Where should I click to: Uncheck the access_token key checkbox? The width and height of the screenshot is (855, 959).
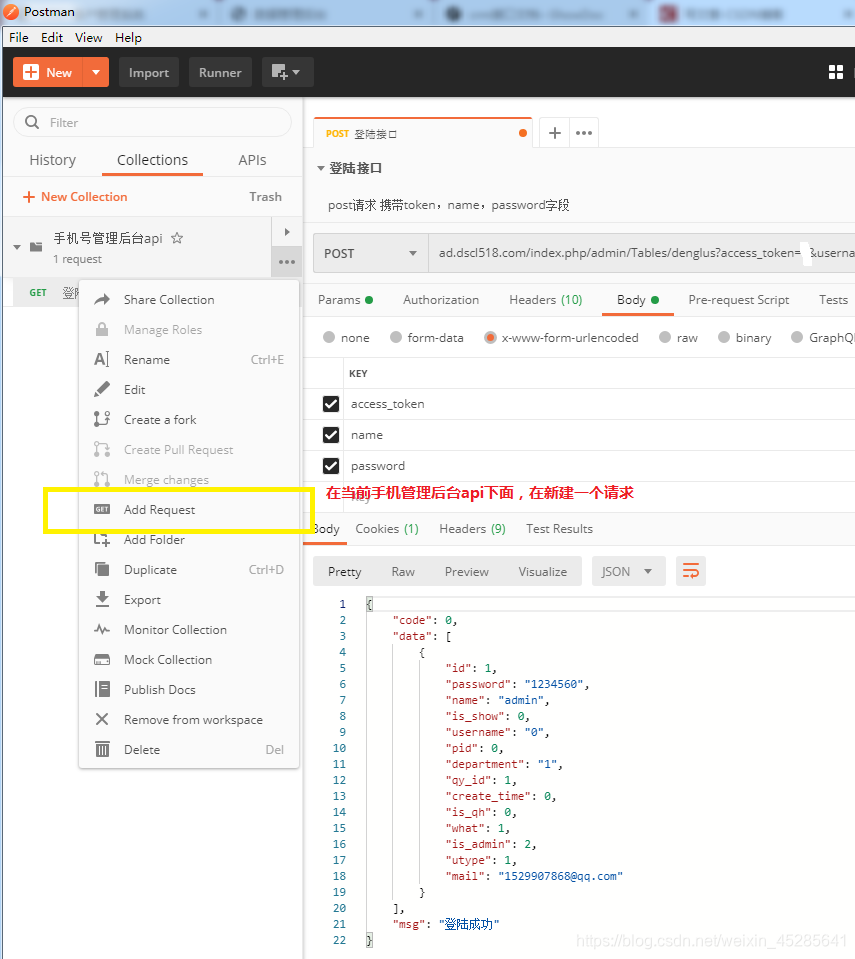pyautogui.click(x=331, y=404)
